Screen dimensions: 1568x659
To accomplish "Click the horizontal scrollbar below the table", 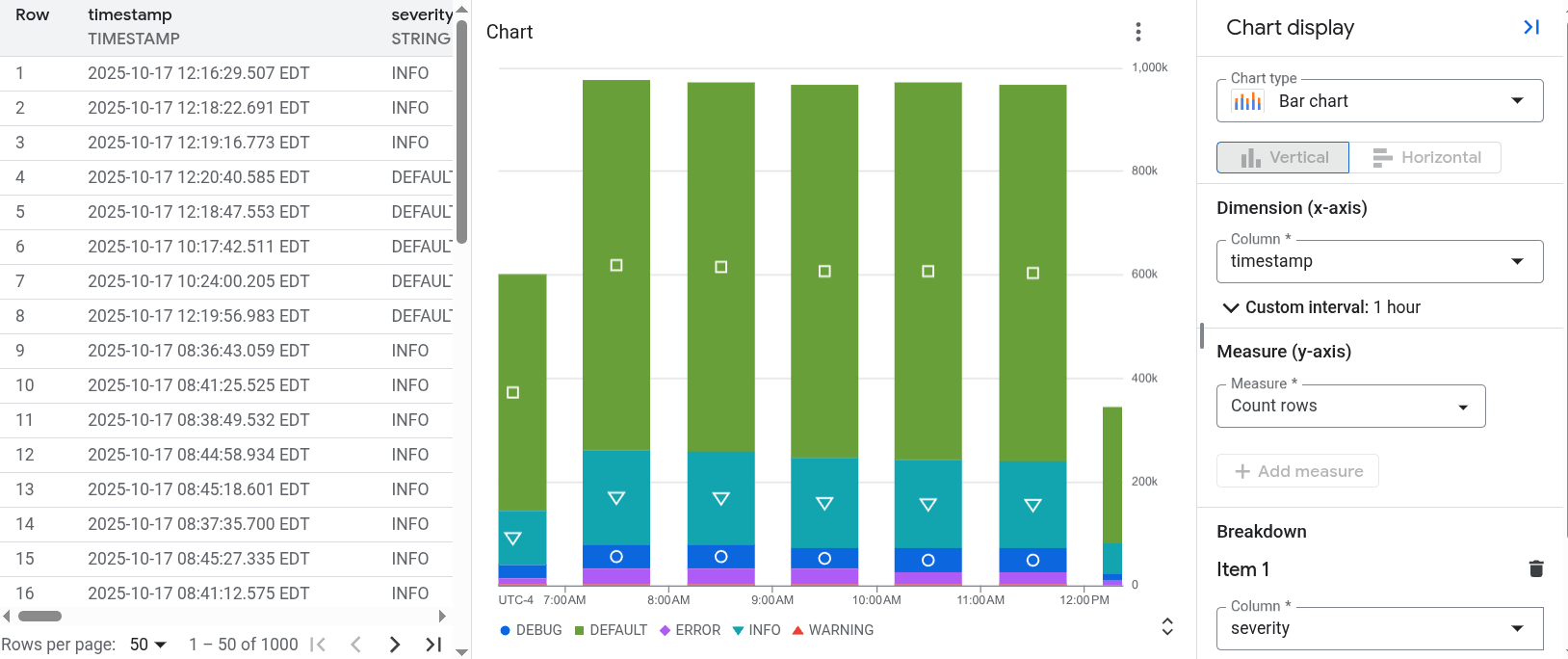I will coord(40,616).
